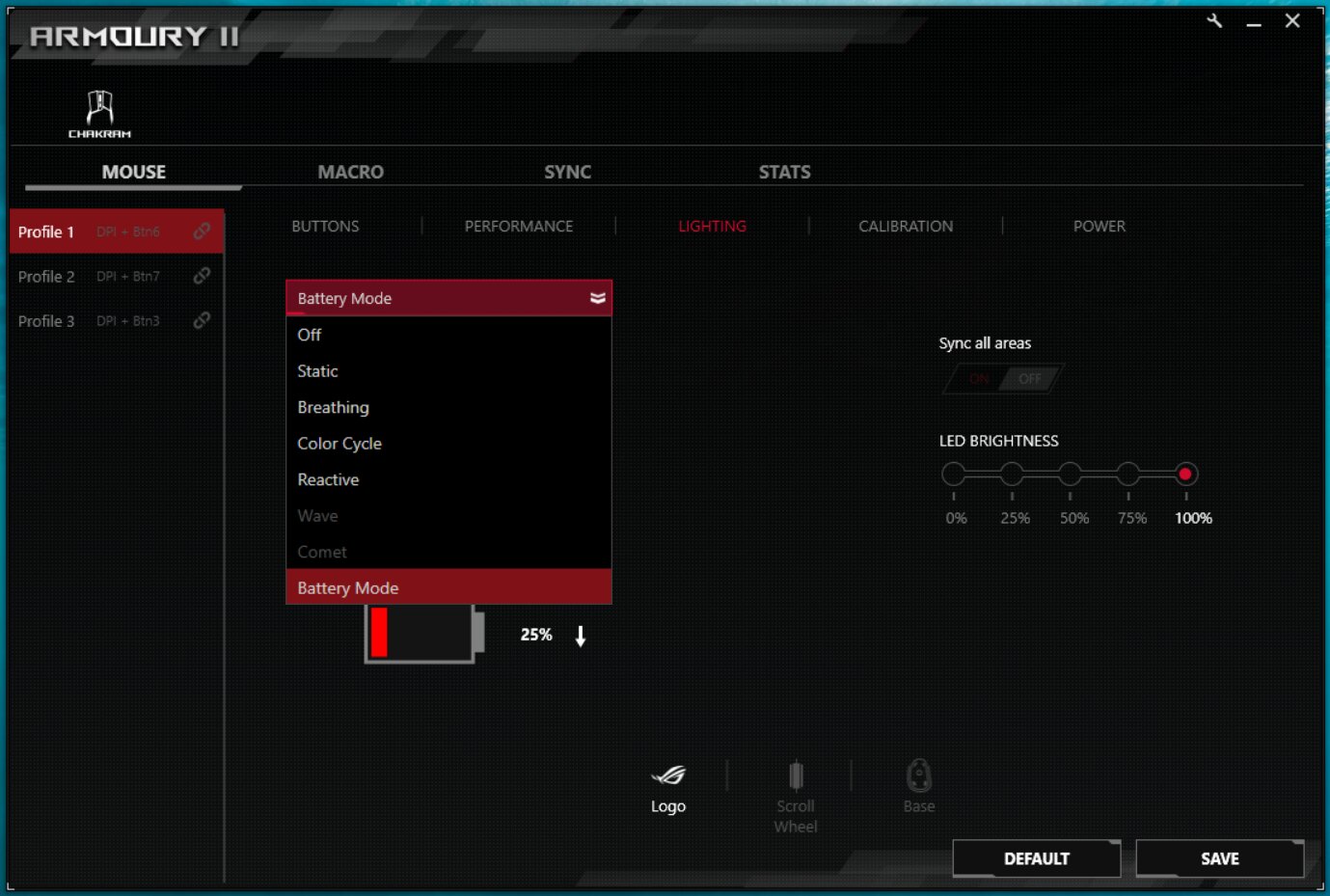Viewport: 1330px width, 896px height.
Task: Open the settings wrench icon
Action: (x=1214, y=20)
